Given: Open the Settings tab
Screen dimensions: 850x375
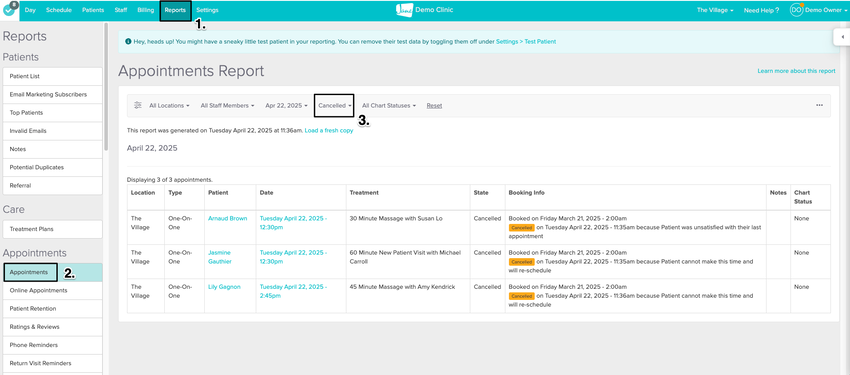Looking at the screenshot, I should 208,10.
